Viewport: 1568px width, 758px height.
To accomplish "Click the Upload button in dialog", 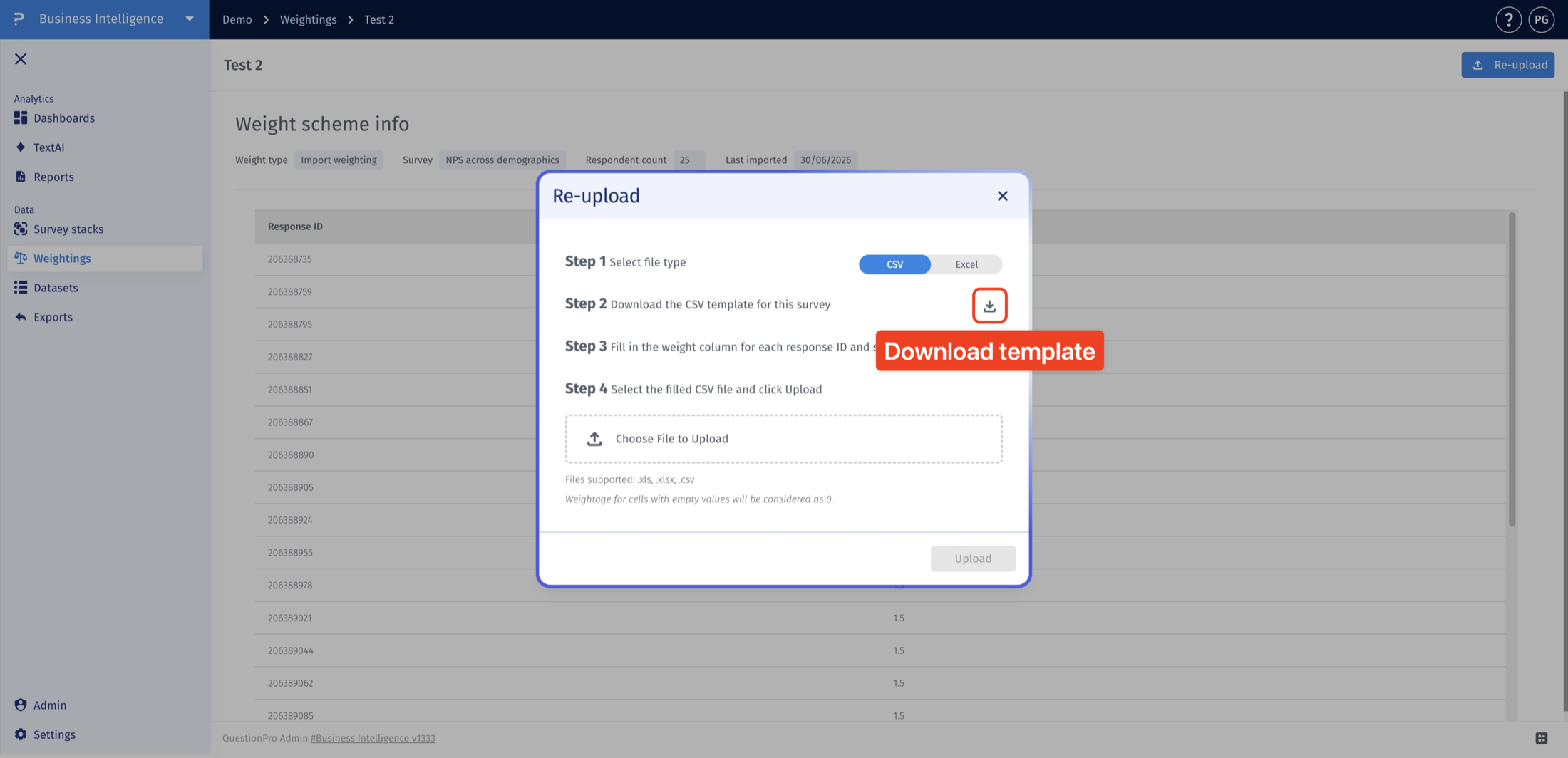I will coord(973,559).
